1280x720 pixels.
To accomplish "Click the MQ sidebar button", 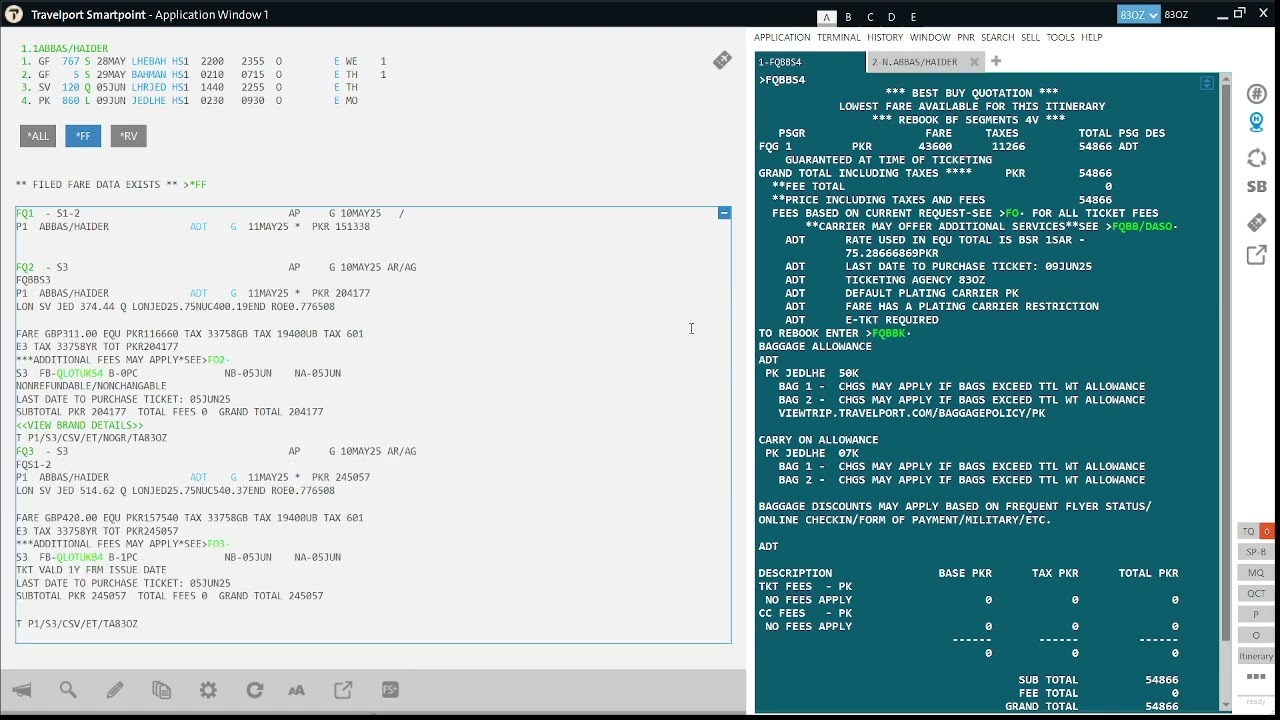I will pyautogui.click(x=1256, y=573).
